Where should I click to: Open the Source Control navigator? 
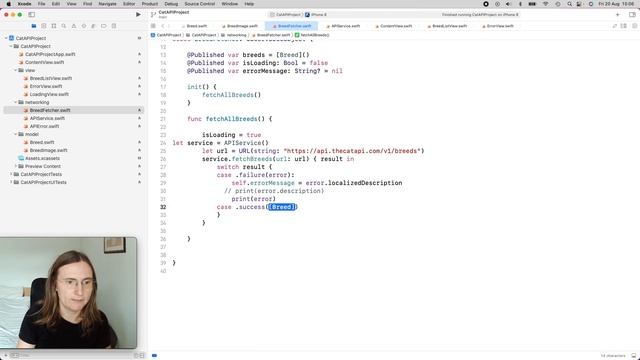[x=44, y=26]
